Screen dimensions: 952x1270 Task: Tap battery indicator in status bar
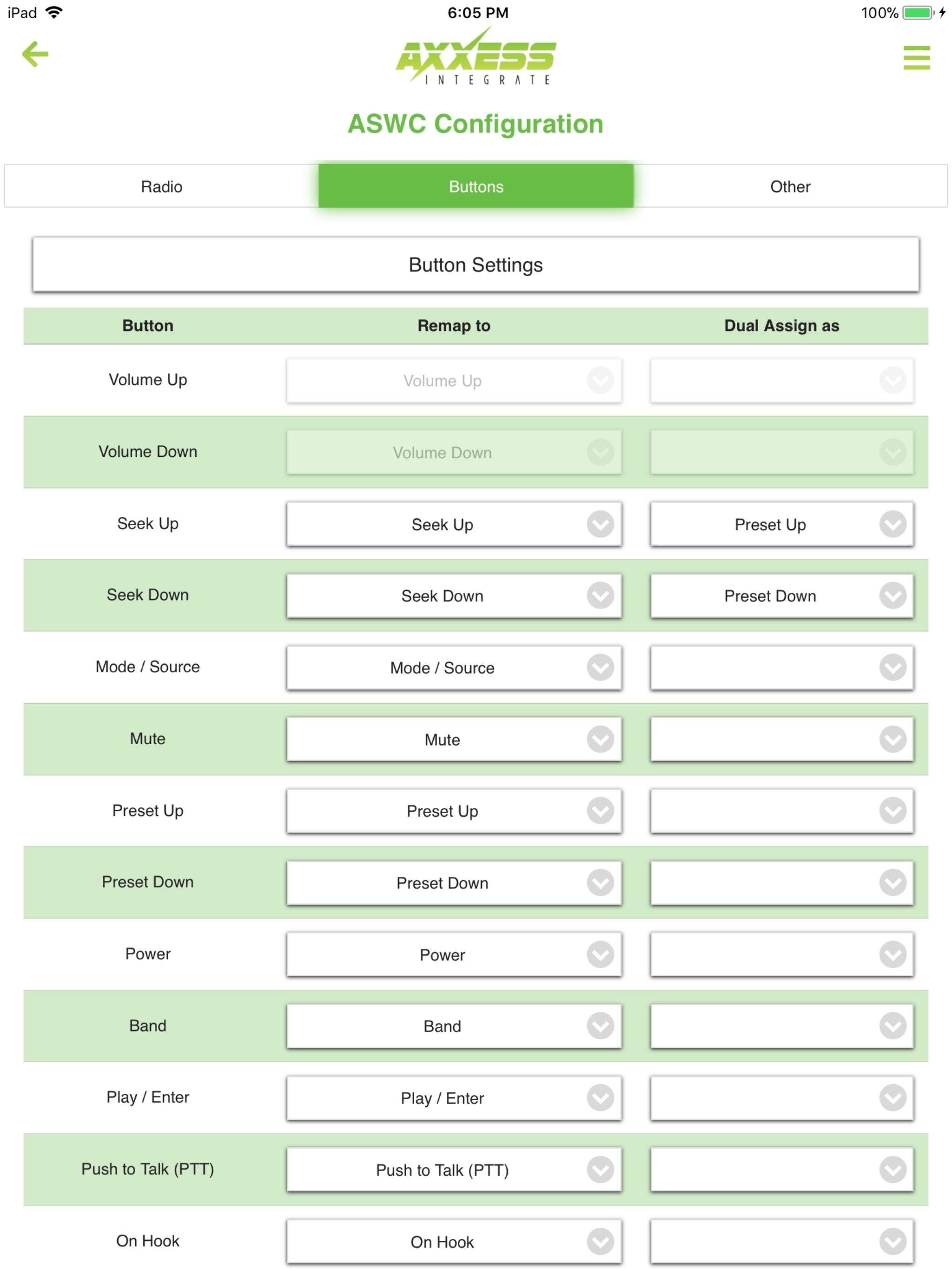tap(918, 13)
